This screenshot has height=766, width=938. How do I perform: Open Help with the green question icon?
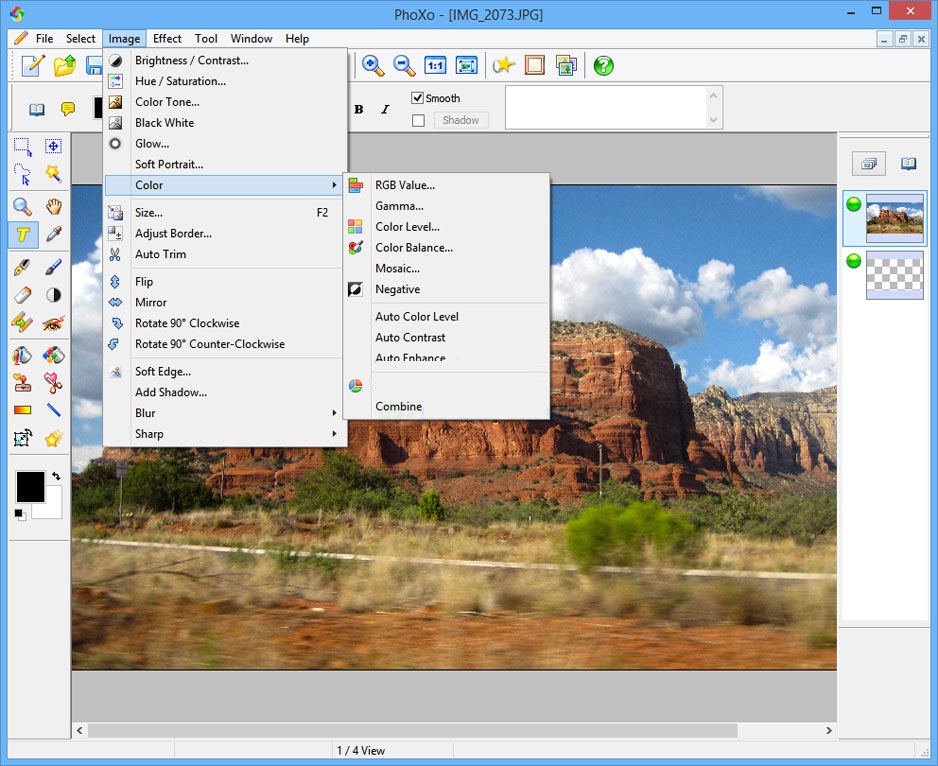pos(603,66)
